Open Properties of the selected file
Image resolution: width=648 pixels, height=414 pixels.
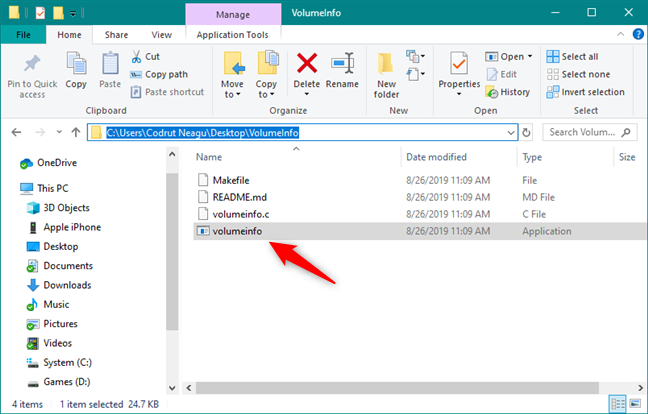coord(459,74)
